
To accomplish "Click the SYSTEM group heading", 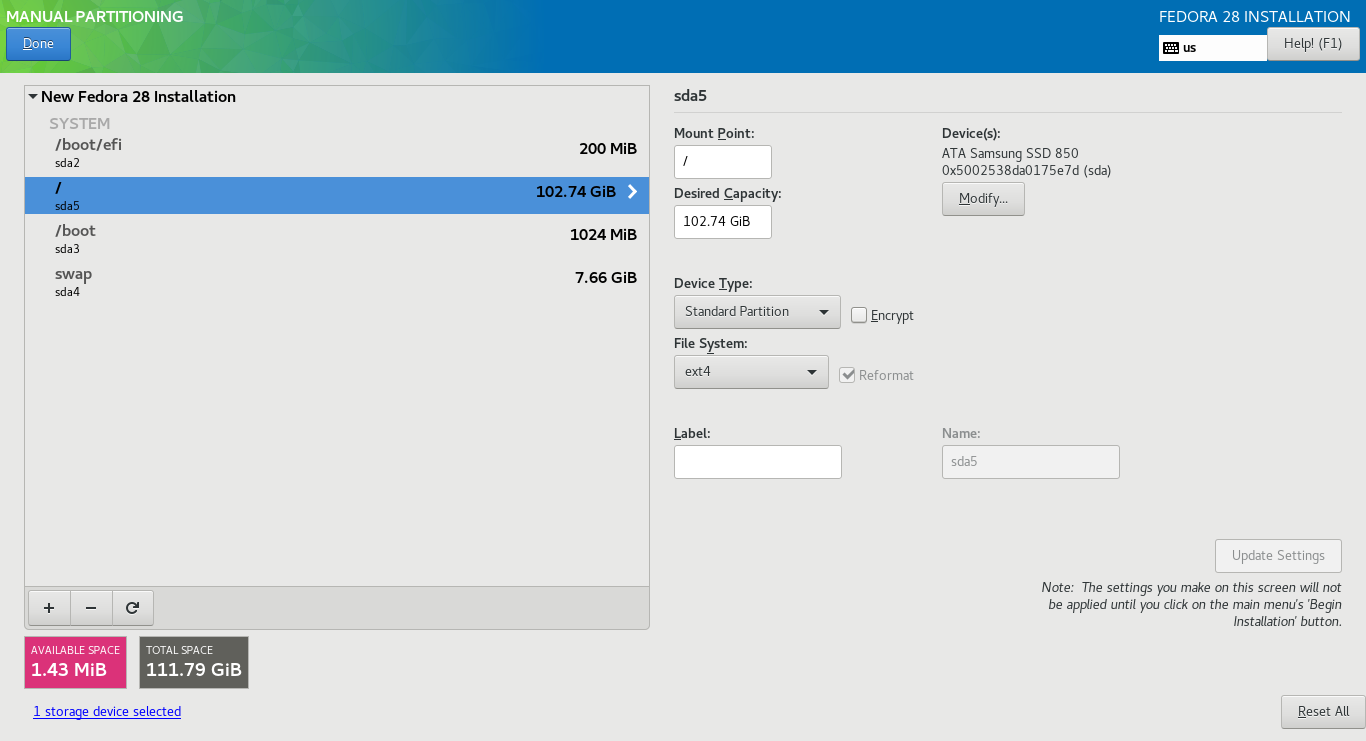I will [x=80, y=124].
